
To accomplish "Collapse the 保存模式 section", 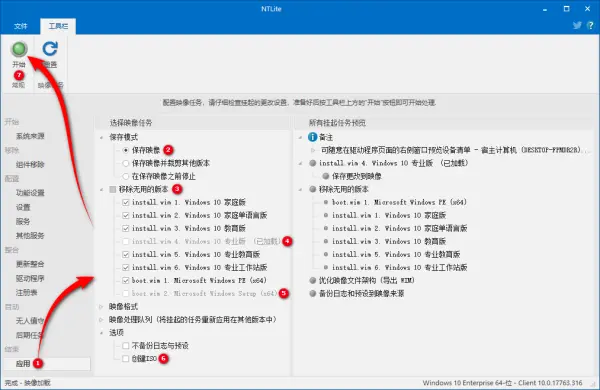I will pos(101,137).
